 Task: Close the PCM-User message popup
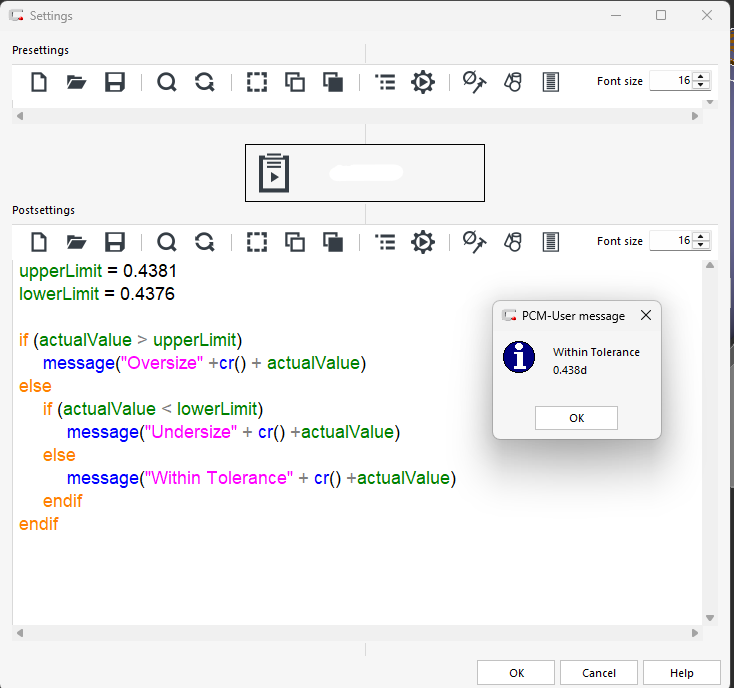point(645,315)
